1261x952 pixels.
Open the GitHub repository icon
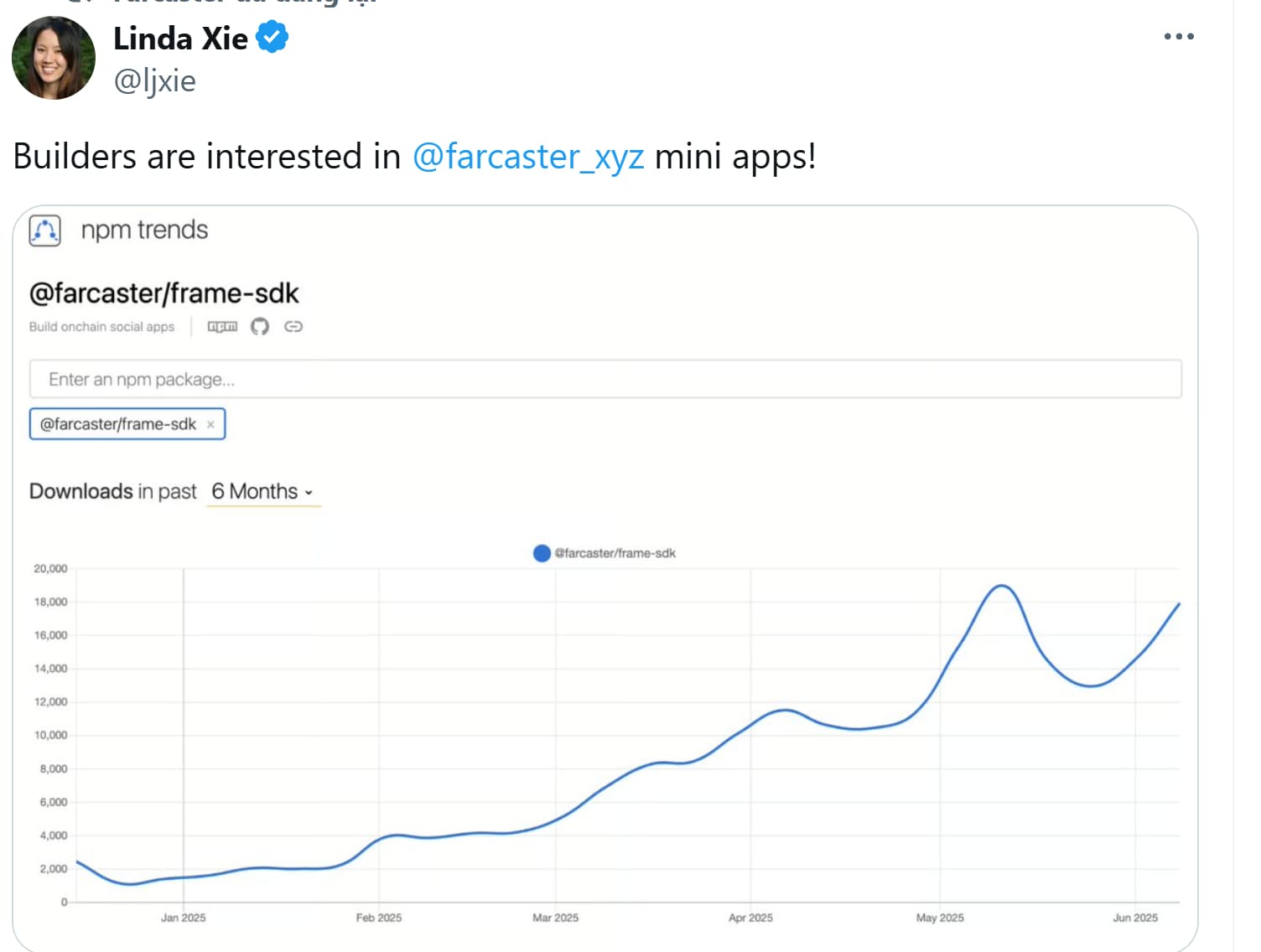point(260,327)
